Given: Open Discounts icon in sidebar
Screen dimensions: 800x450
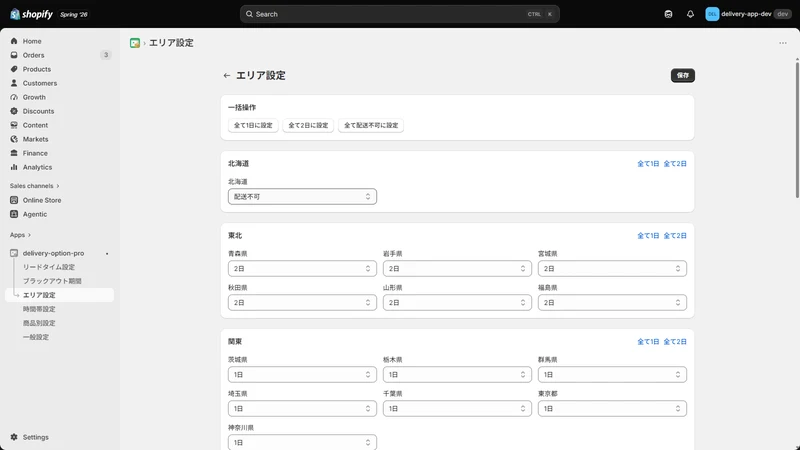Looking at the screenshot, I should click(14, 111).
